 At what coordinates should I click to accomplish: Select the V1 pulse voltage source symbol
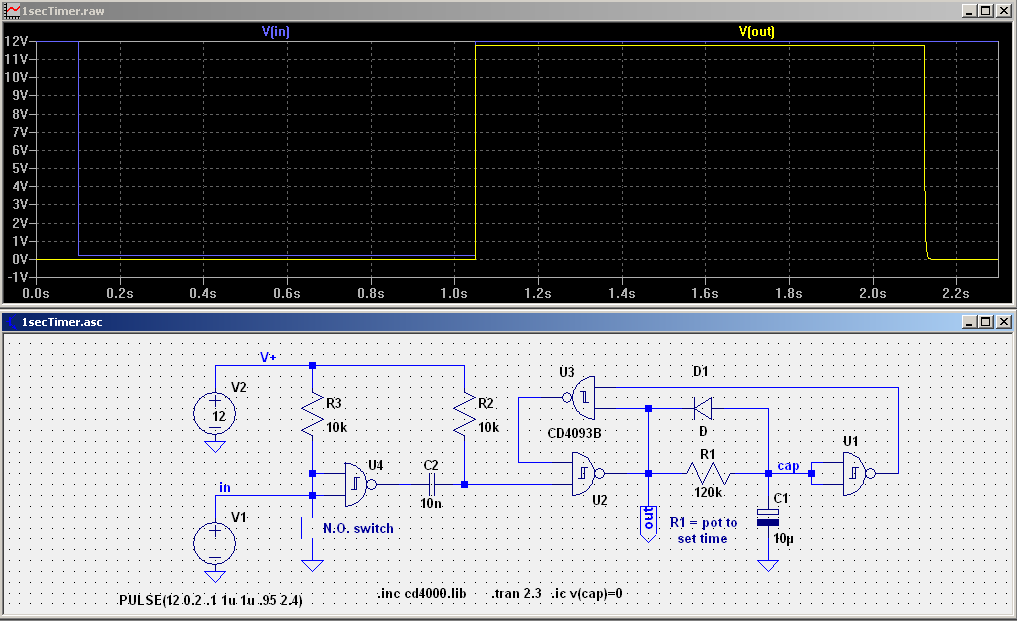pos(215,543)
